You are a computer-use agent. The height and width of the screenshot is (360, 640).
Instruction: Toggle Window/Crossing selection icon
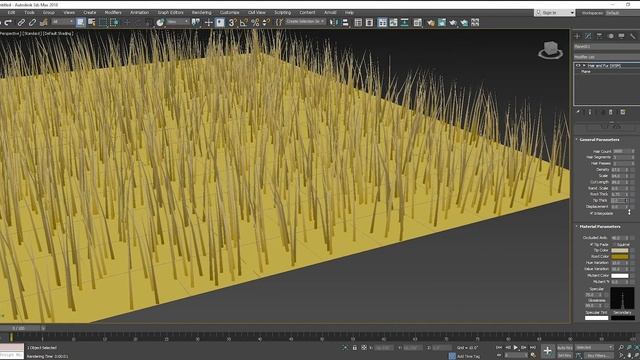point(114,22)
